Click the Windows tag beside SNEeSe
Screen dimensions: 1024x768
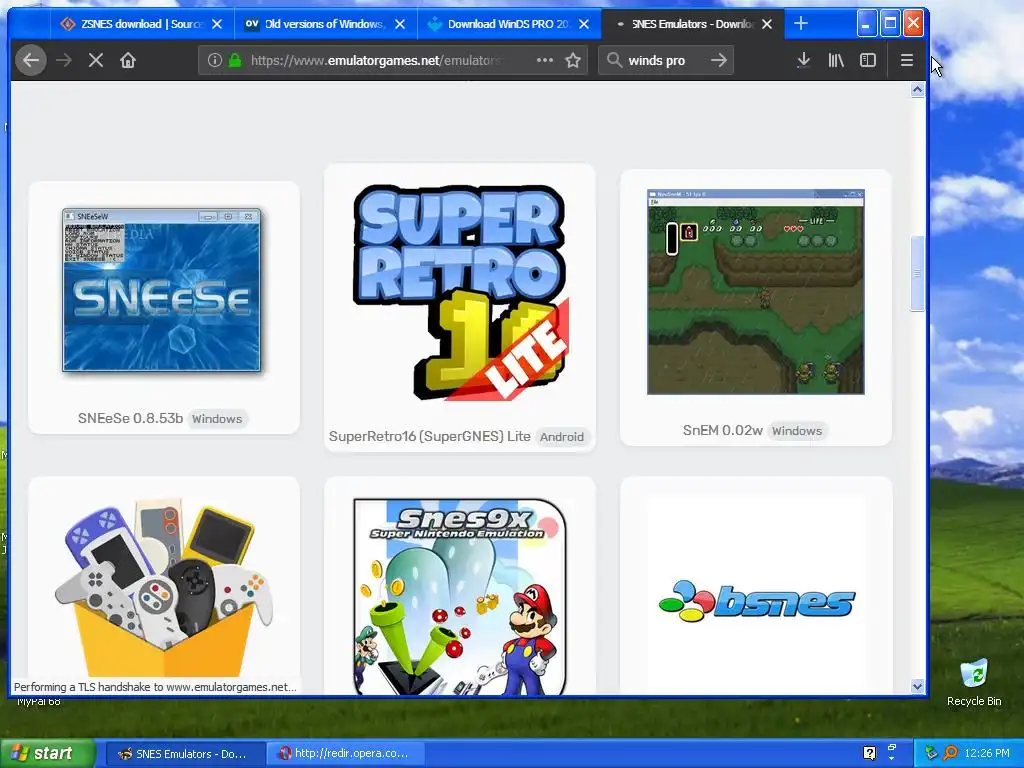tap(217, 419)
